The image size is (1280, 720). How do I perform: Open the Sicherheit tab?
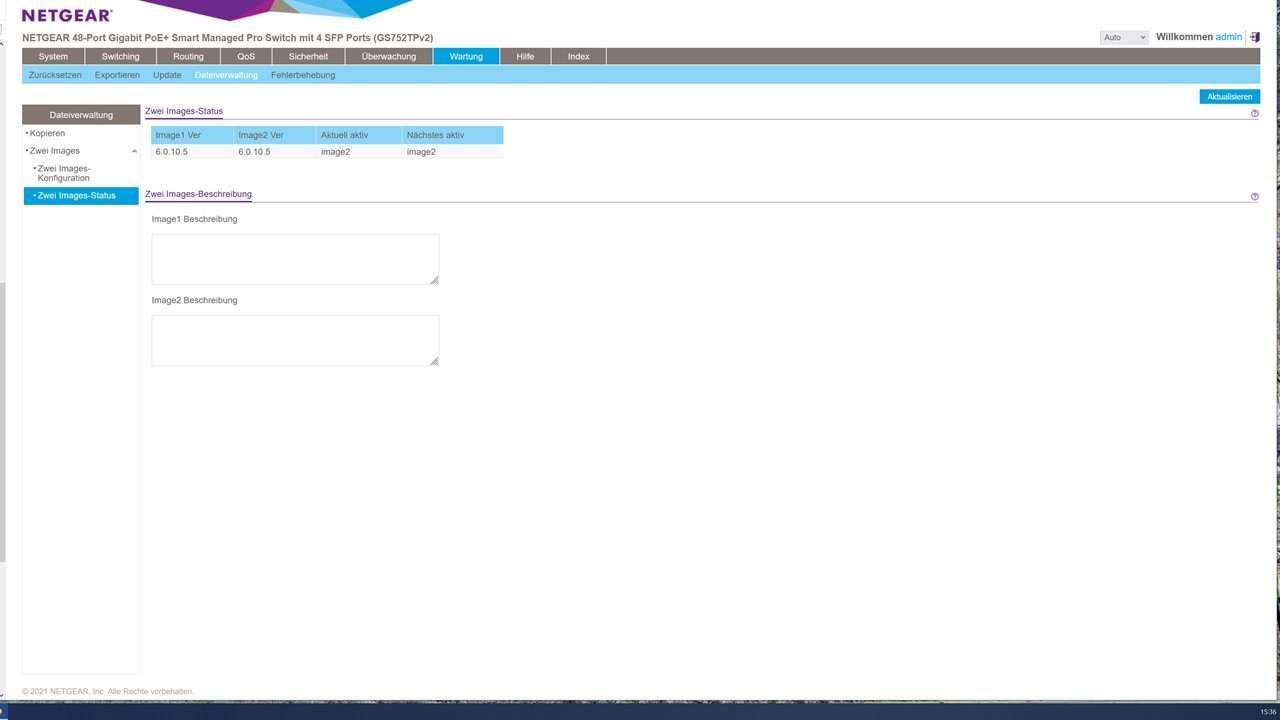pyautogui.click(x=308, y=56)
